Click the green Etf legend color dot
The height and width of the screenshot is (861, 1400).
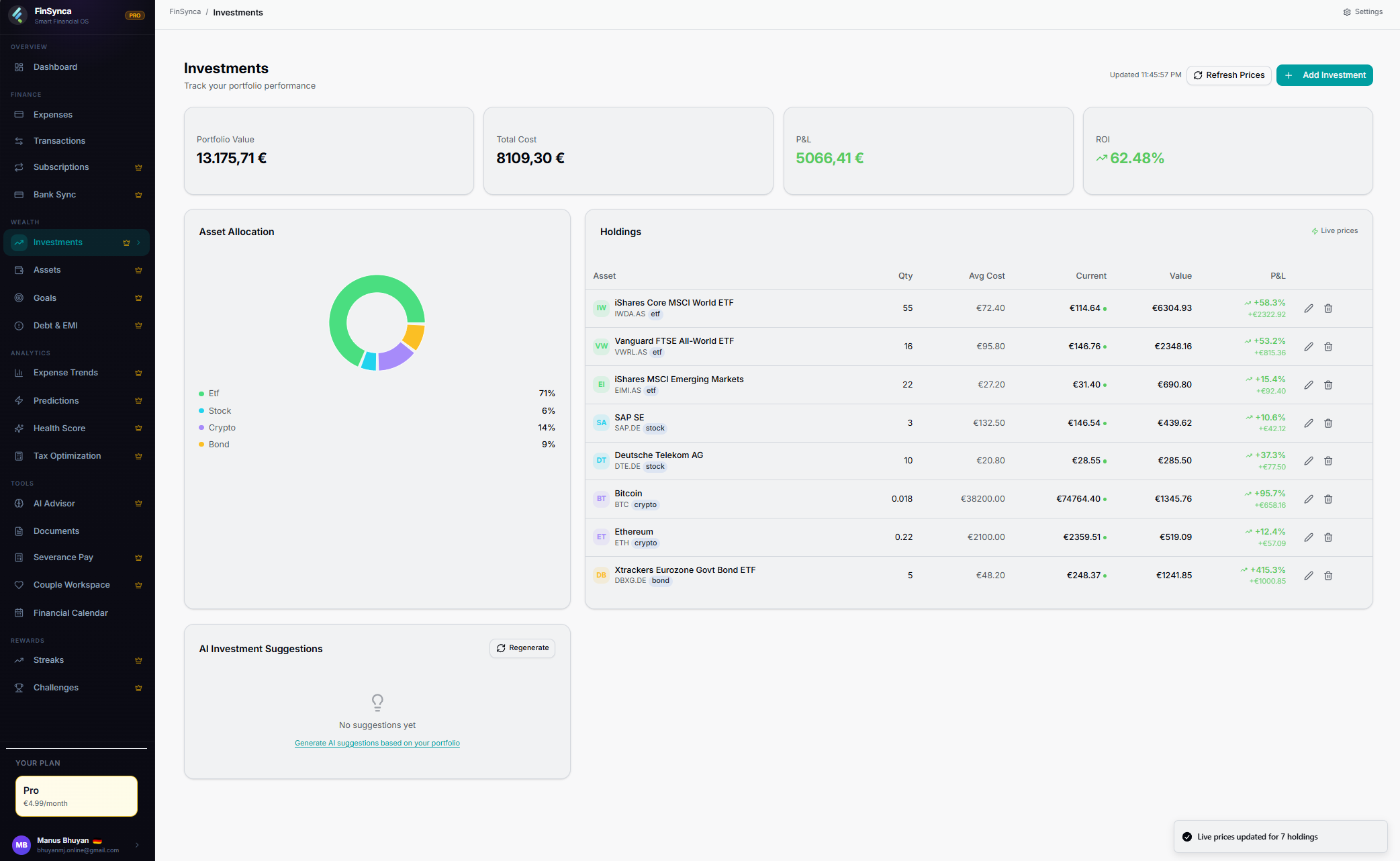[x=201, y=394]
